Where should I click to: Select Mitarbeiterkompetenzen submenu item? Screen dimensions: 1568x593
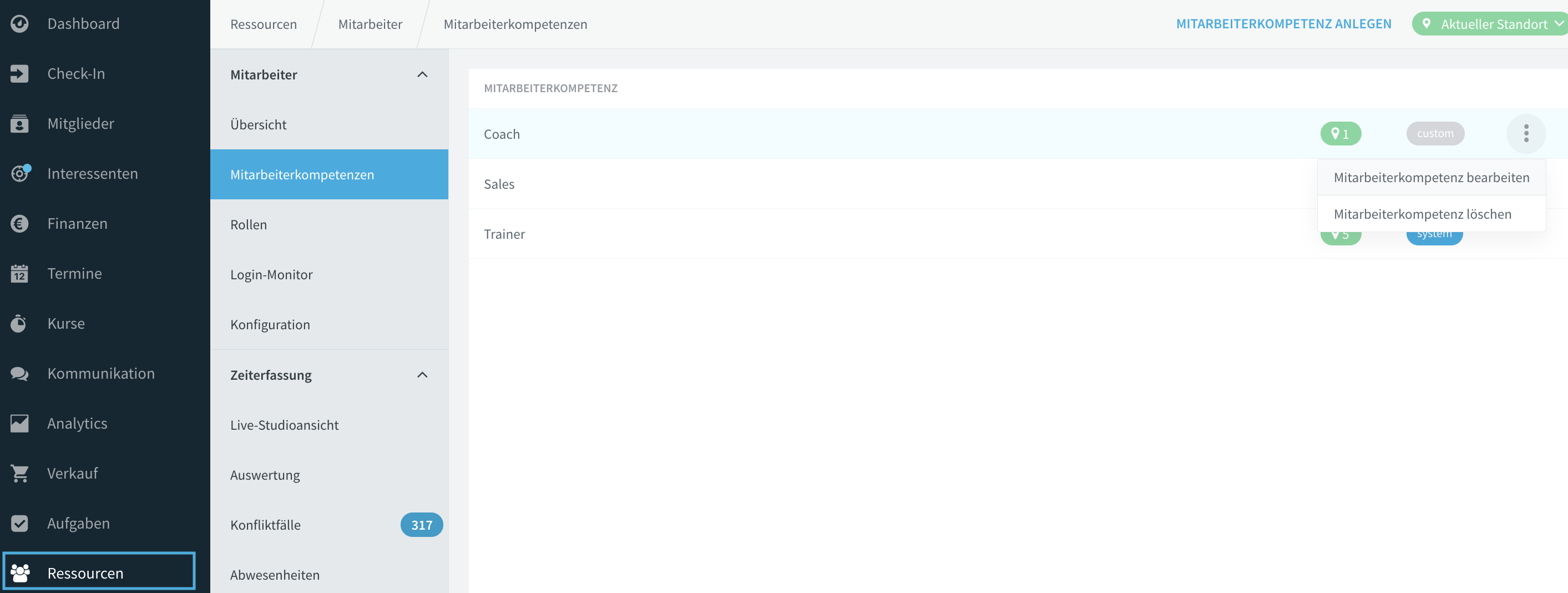330,174
